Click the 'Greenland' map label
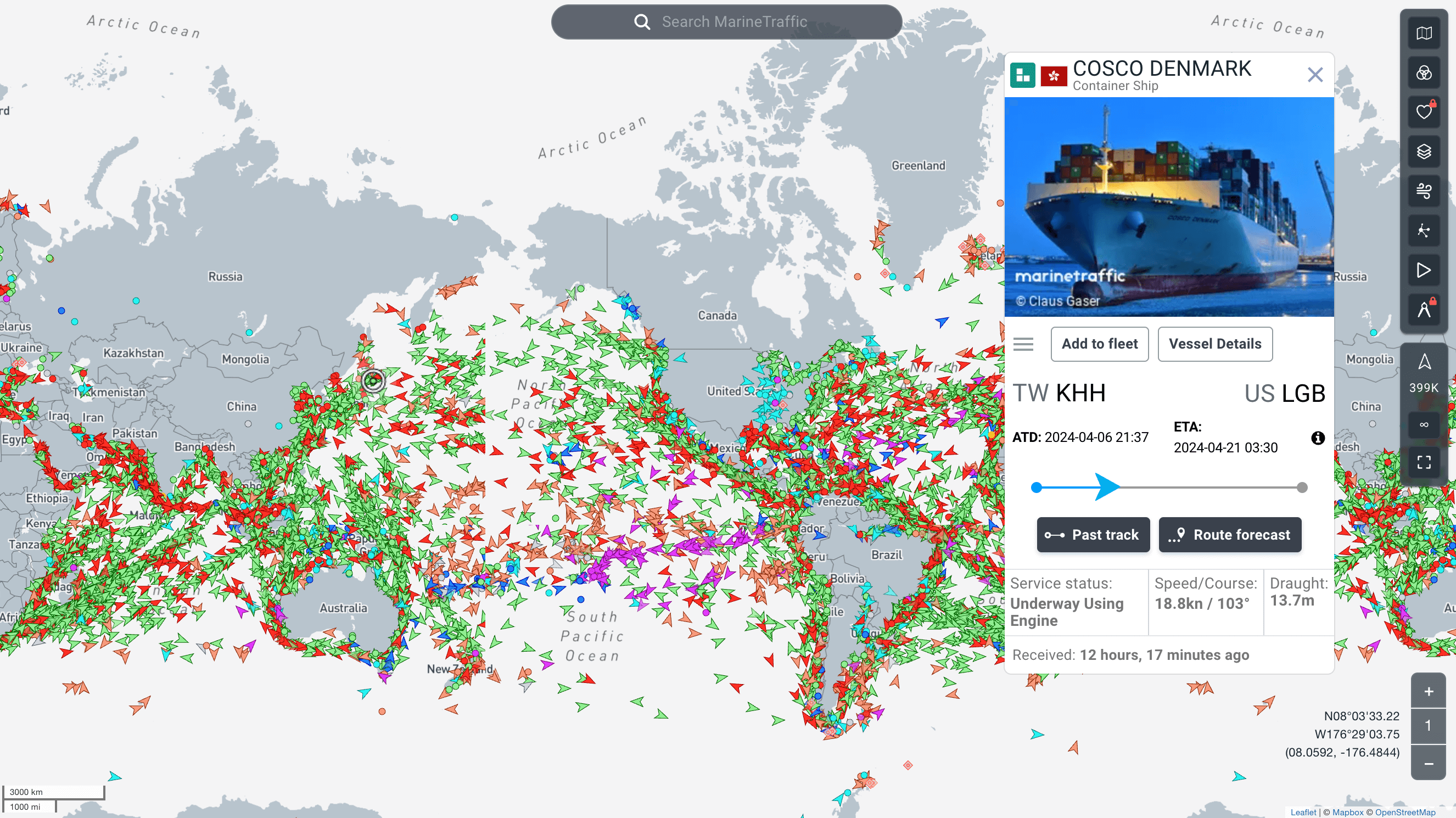Image resolution: width=1456 pixels, height=818 pixels. tap(918, 166)
